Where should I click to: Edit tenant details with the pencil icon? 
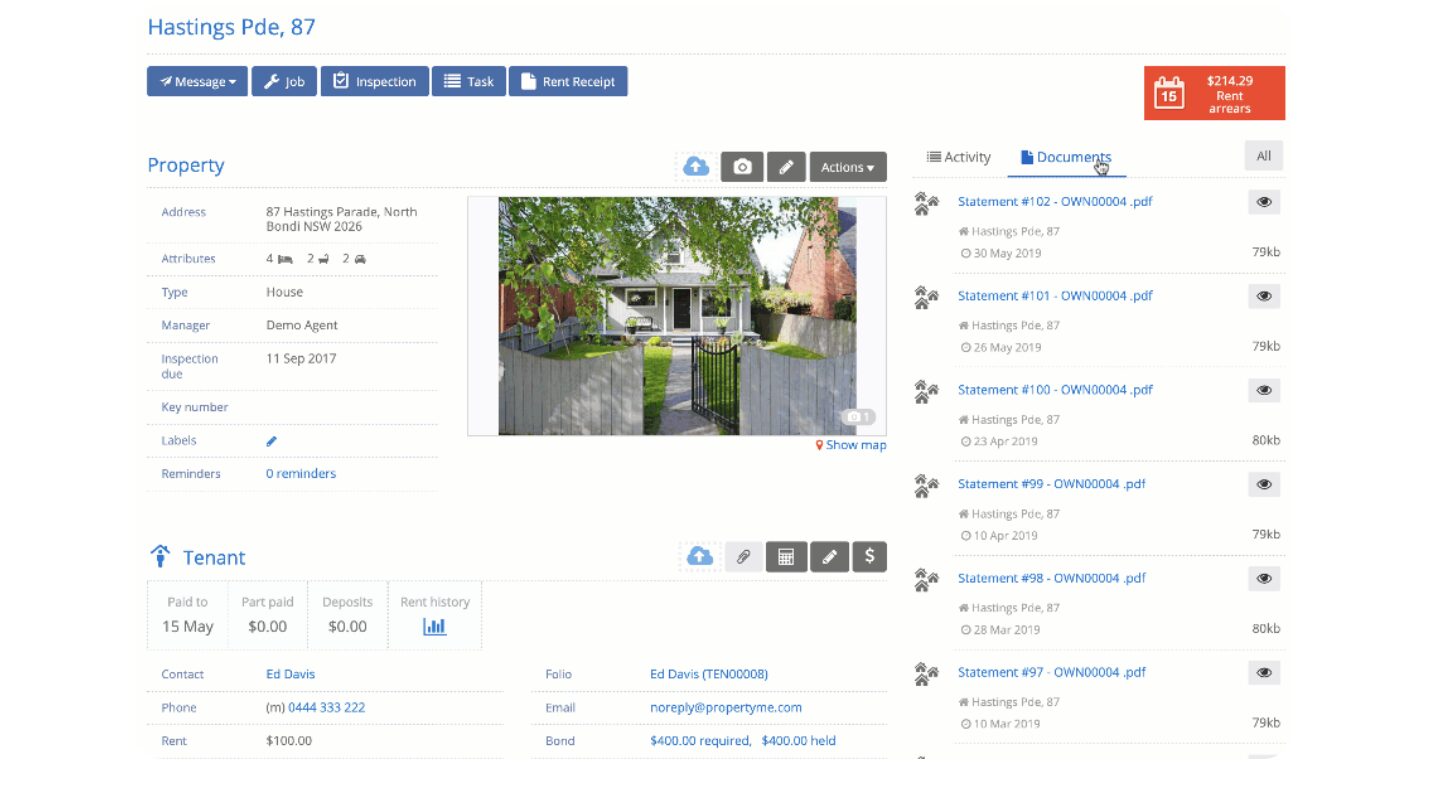pyautogui.click(x=829, y=557)
